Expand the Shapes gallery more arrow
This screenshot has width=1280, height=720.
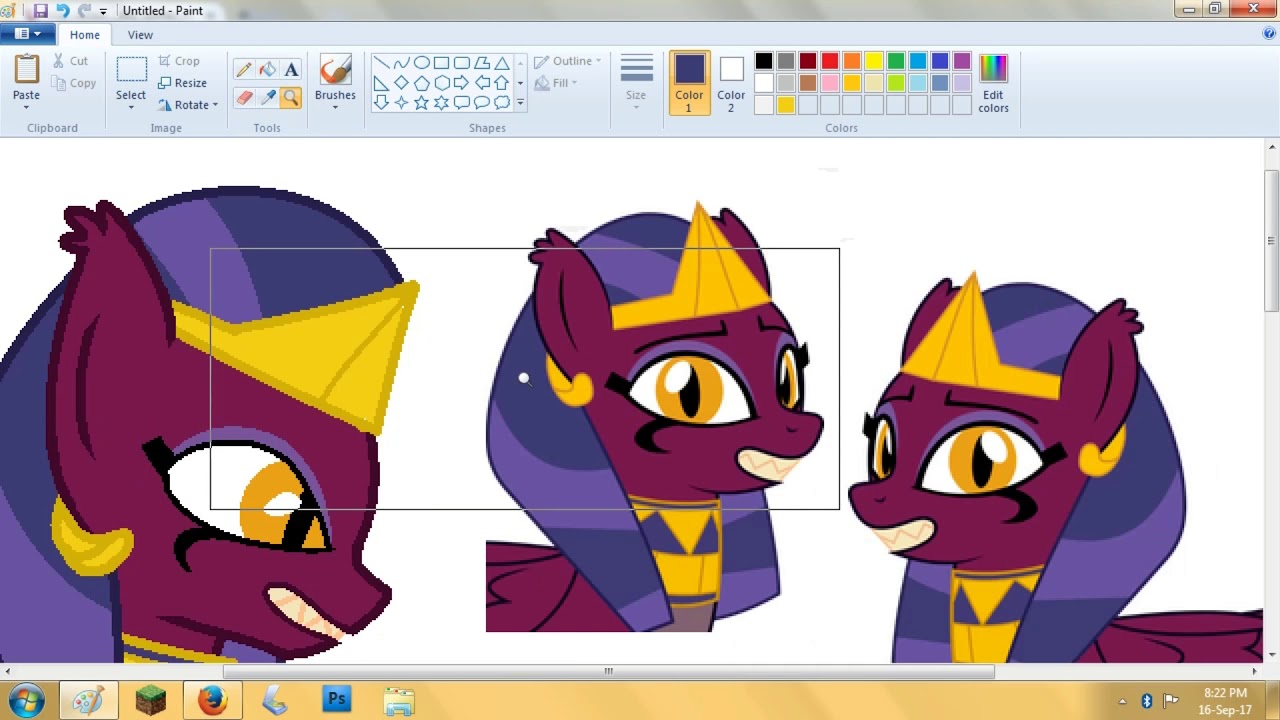click(x=520, y=102)
